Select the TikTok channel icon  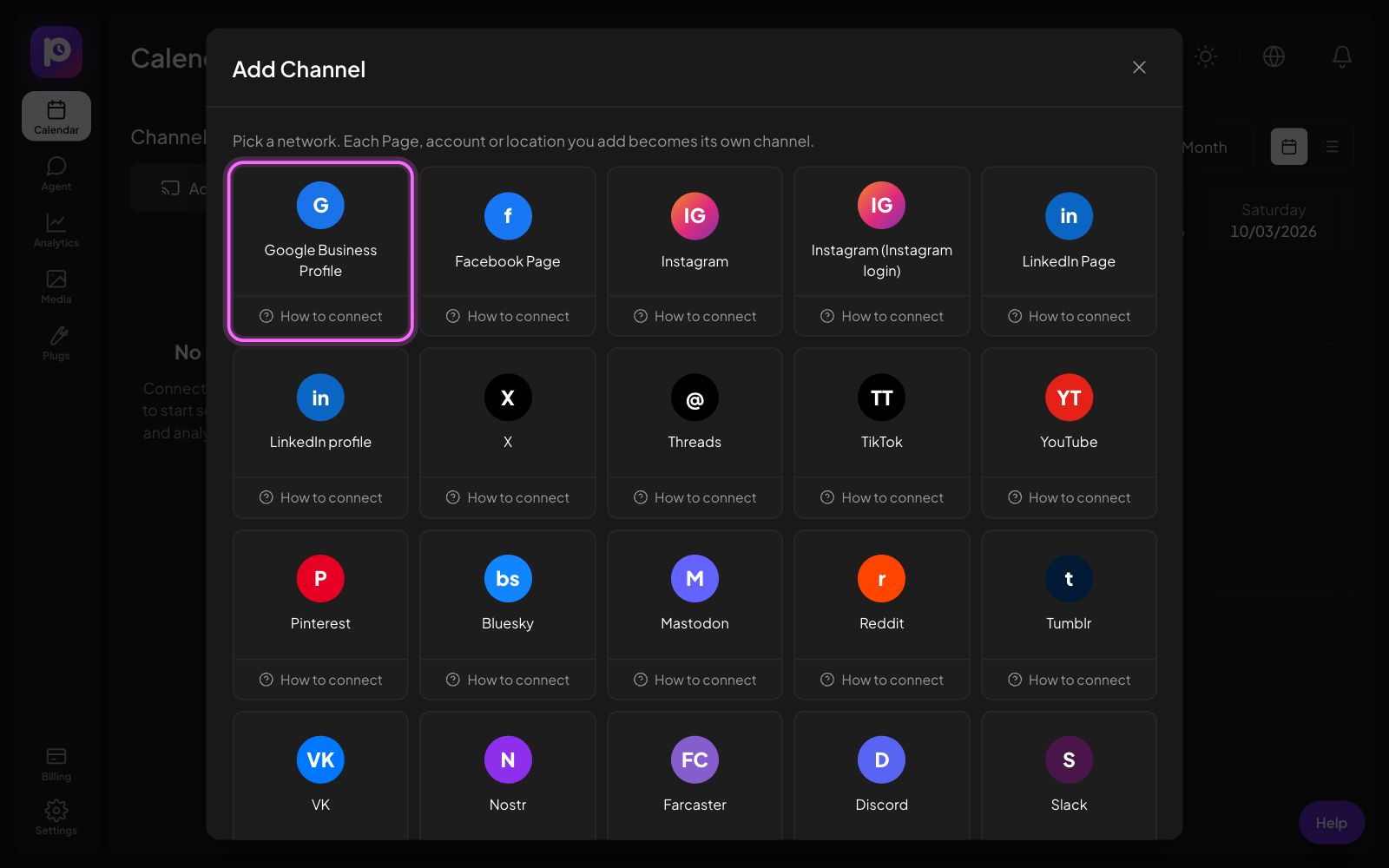click(x=881, y=398)
